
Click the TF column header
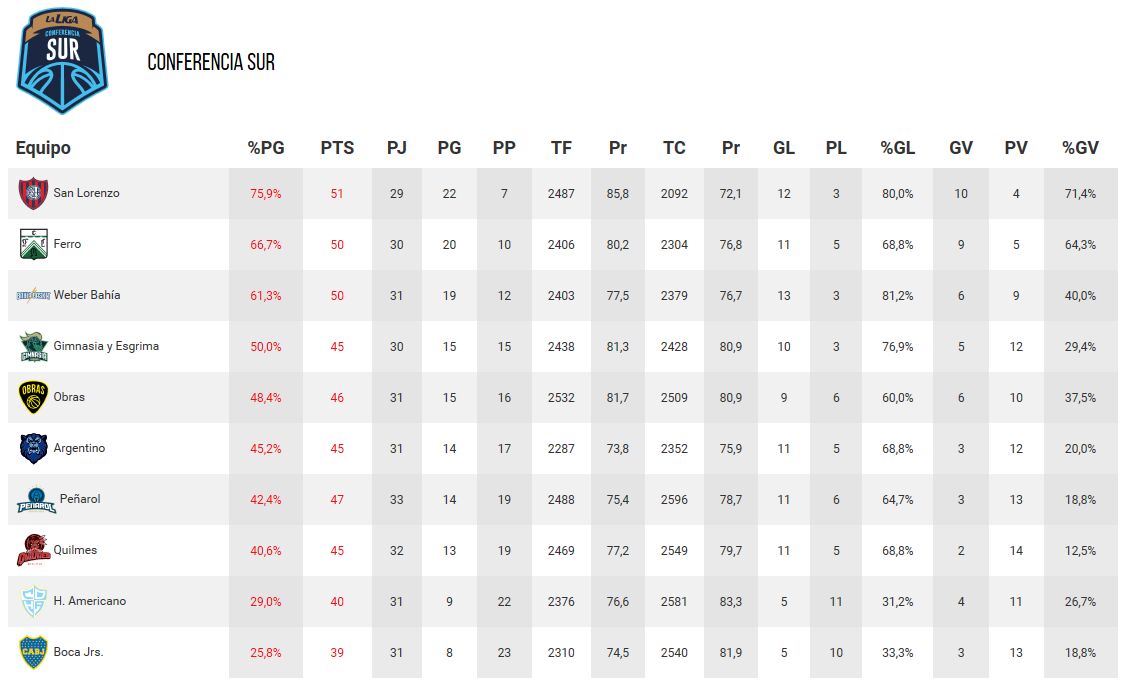[561, 148]
